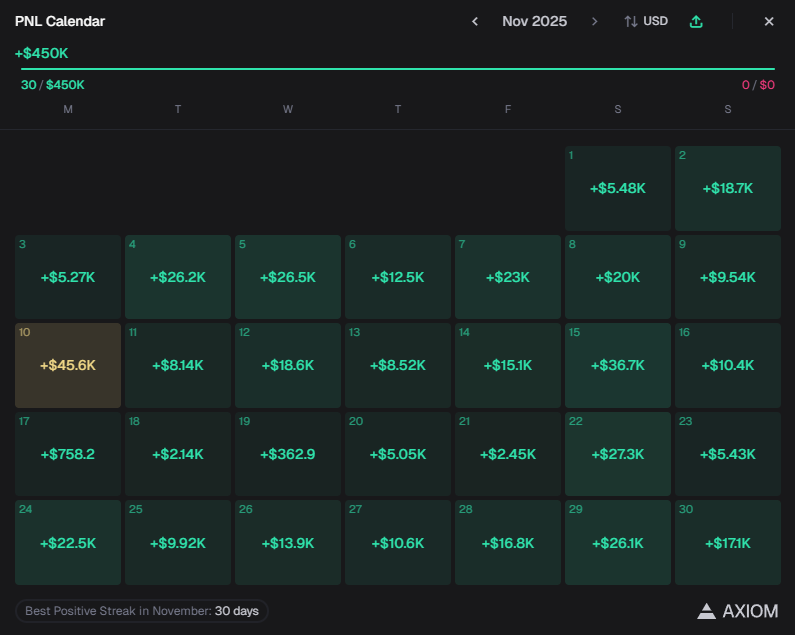This screenshot has width=795, height=635.
Task: Select day 22 cell showing +$27.3K
Action: [618, 454]
